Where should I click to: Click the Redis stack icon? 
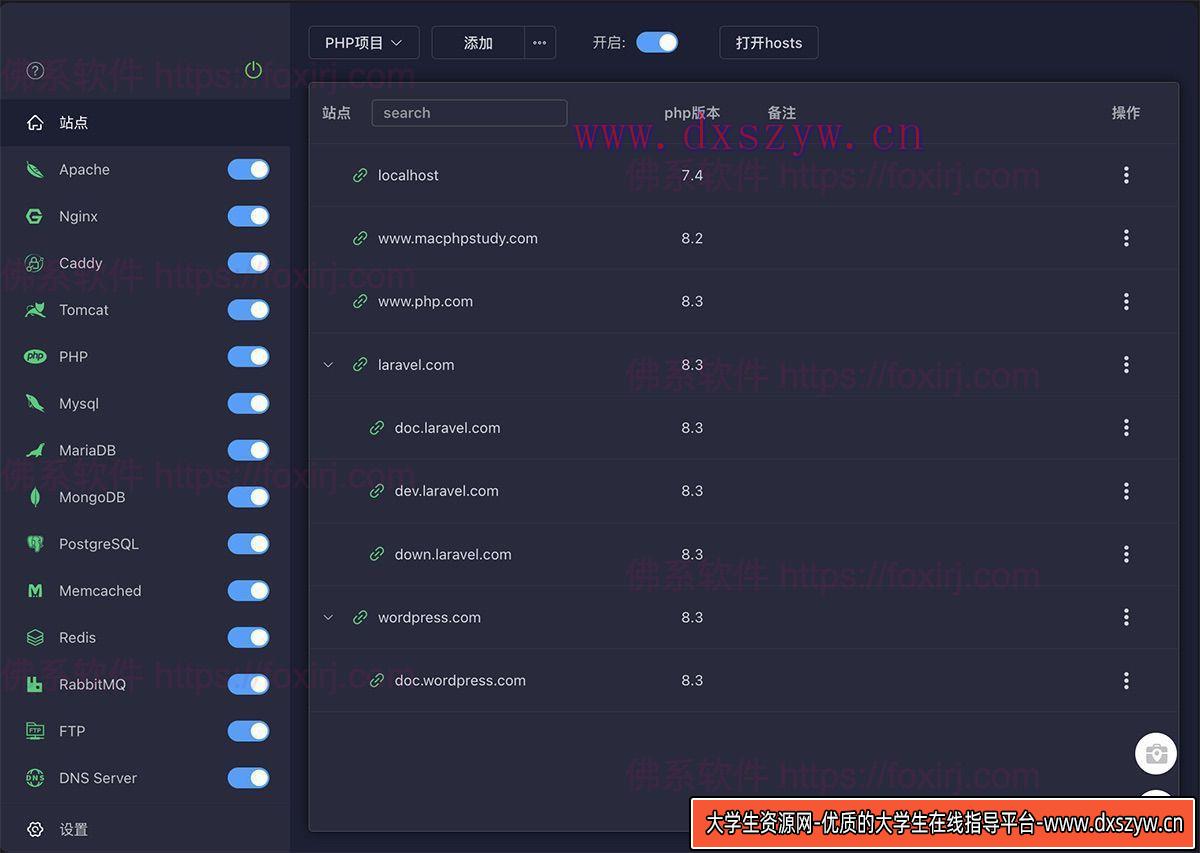tap(35, 637)
